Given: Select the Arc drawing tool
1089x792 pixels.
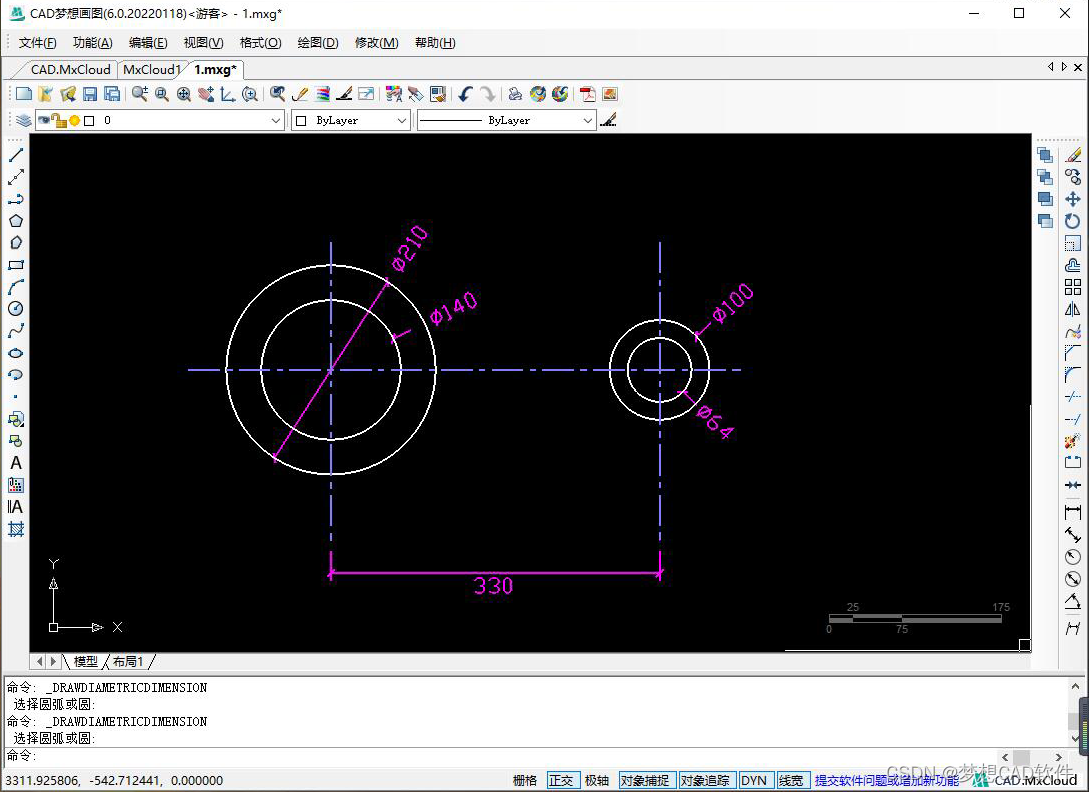Looking at the screenshot, I should pos(16,287).
